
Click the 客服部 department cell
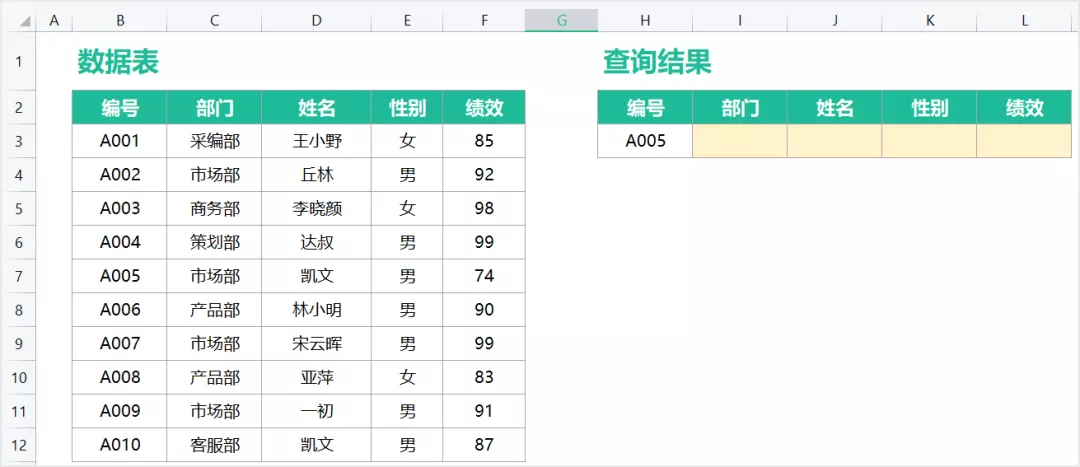coord(214,445)
